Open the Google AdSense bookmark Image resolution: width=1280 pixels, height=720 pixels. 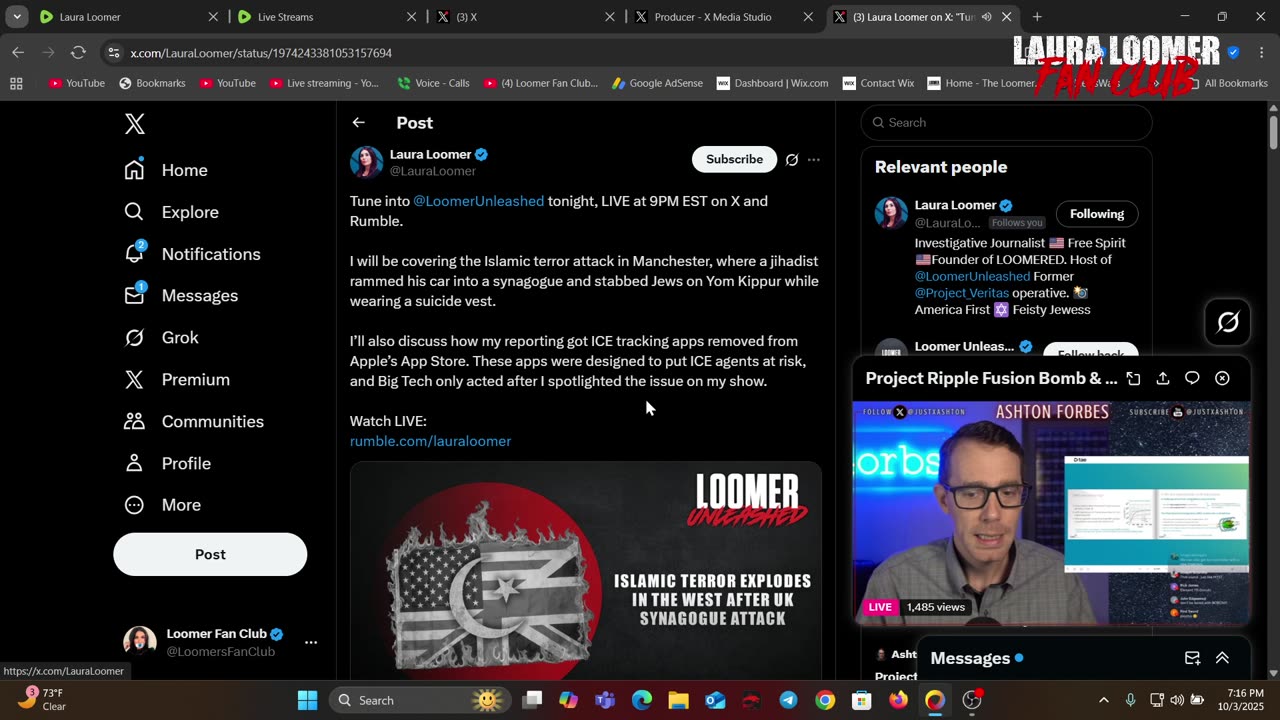pyautogui.click(x=657, y=83)
